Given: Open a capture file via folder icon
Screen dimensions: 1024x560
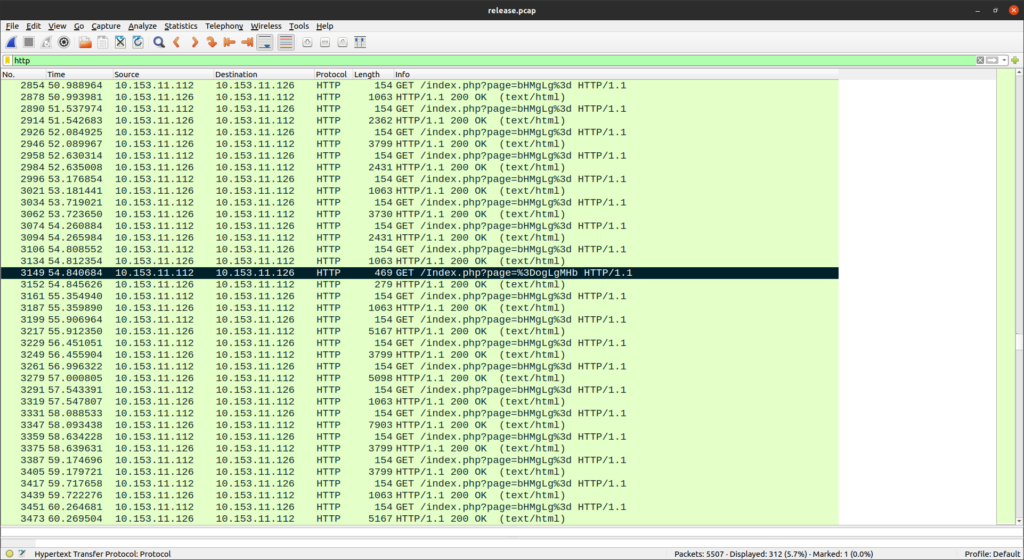Looking at the screenshot, I should click(x=85, y=43).
